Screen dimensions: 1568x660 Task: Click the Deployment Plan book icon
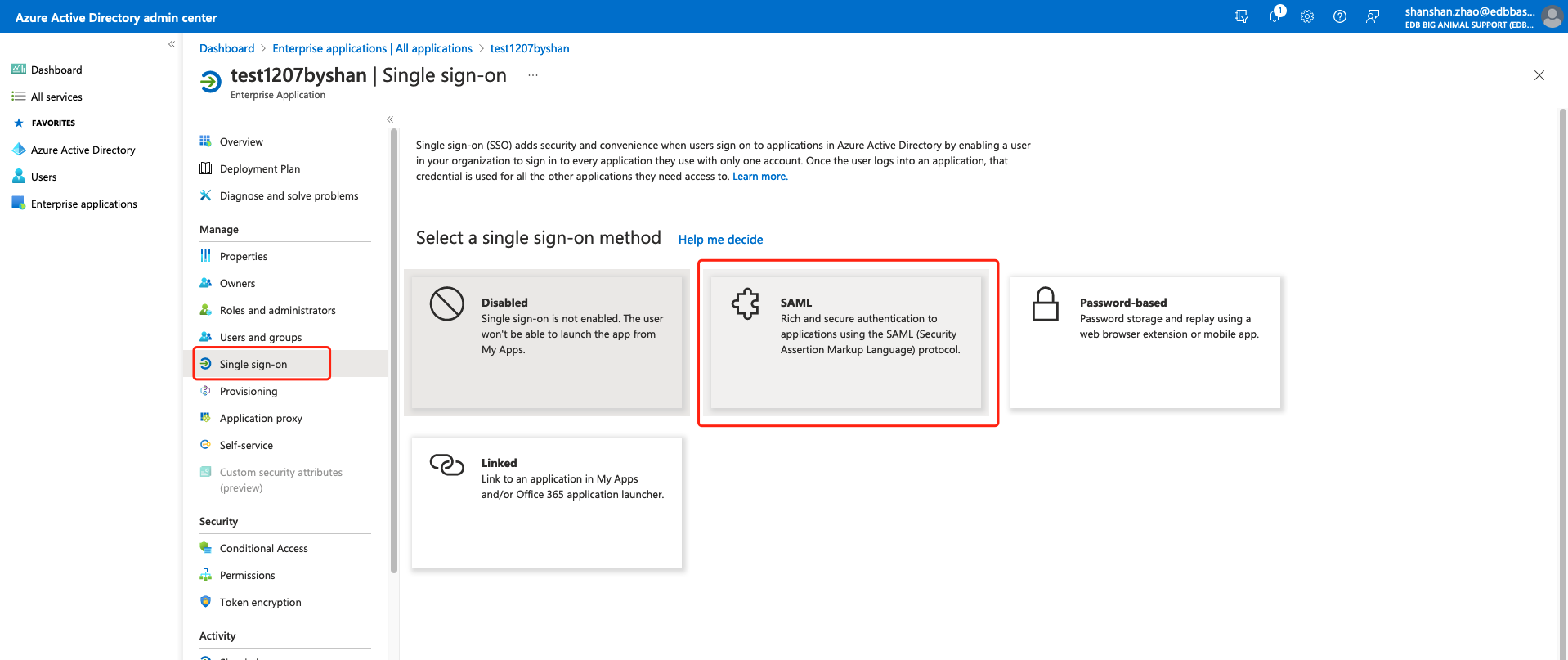coord(205,168)
